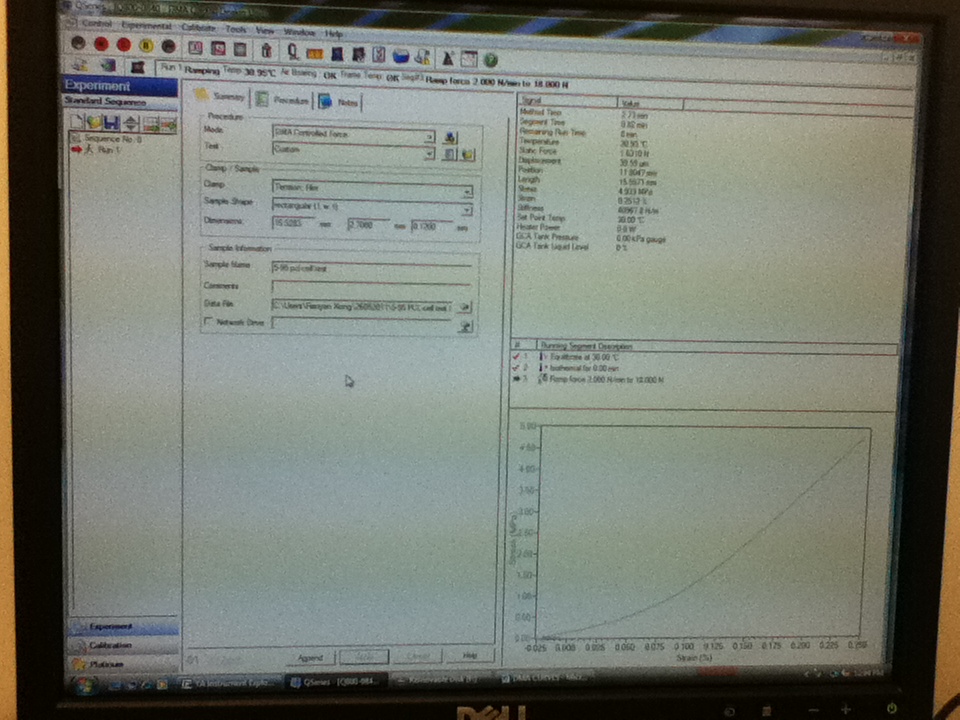Click the browse icon beside Network Drive

(x=465, y=326)
